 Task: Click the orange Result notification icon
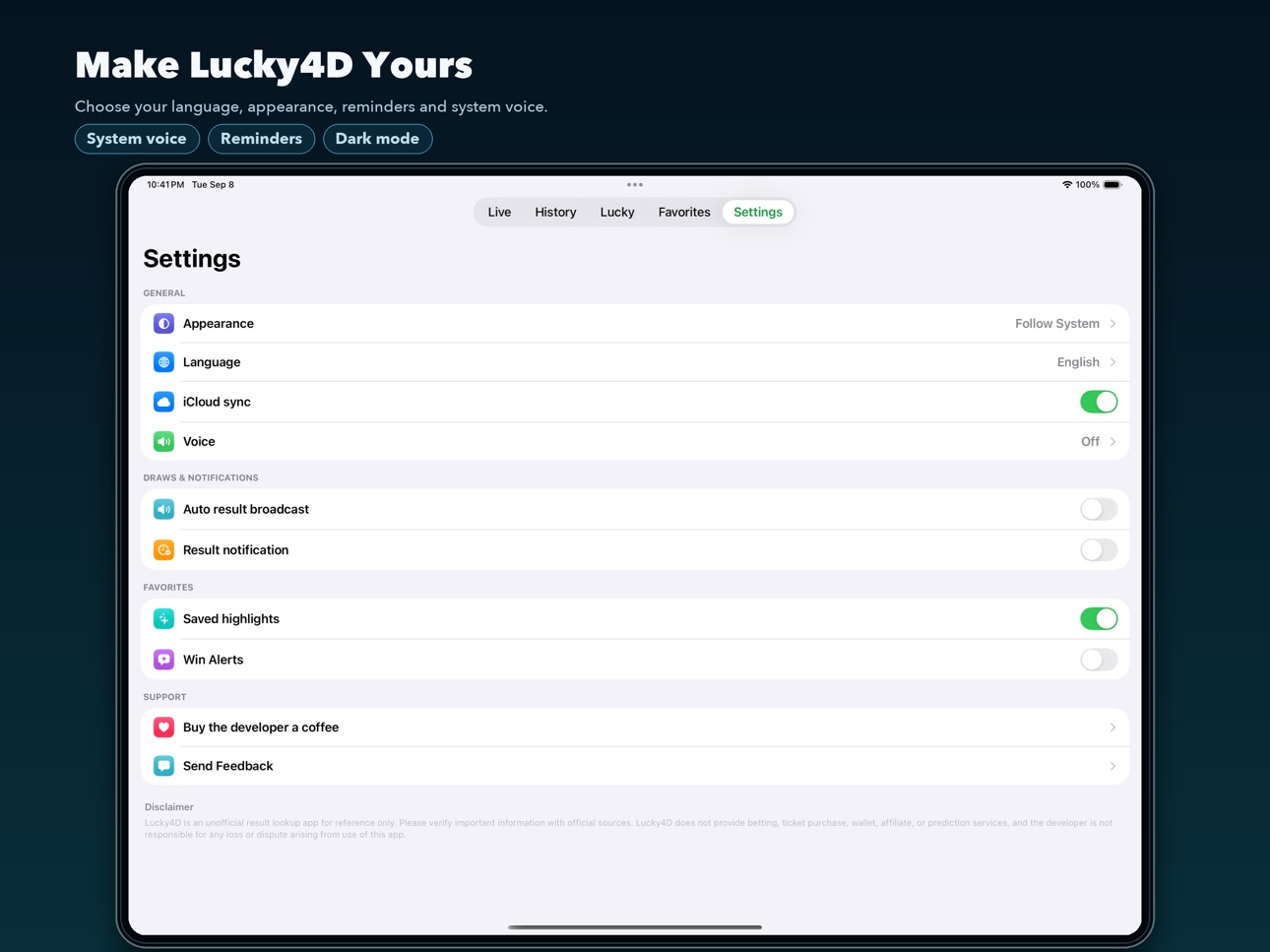(163, 550)
